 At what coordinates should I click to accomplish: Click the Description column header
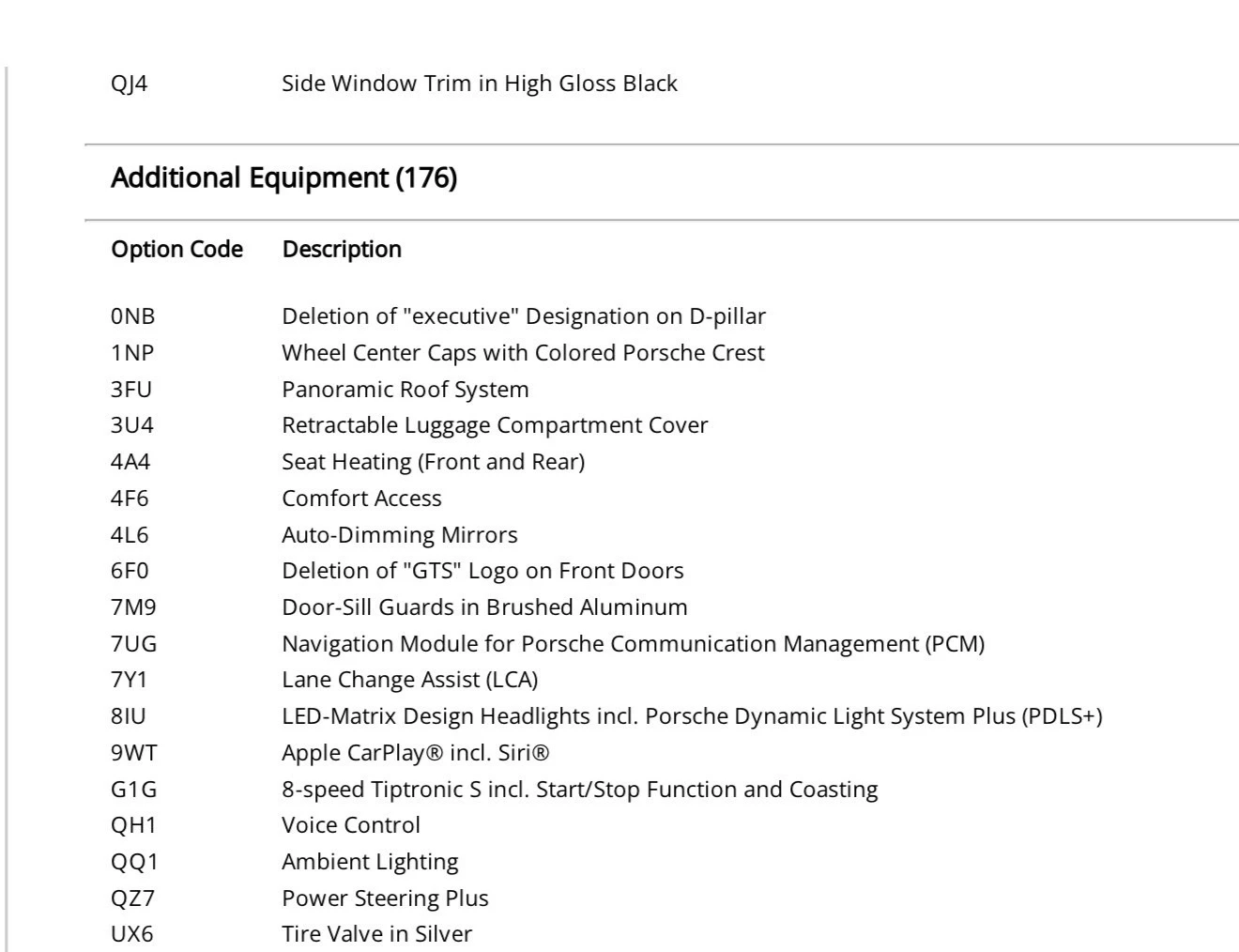point(342,250)
